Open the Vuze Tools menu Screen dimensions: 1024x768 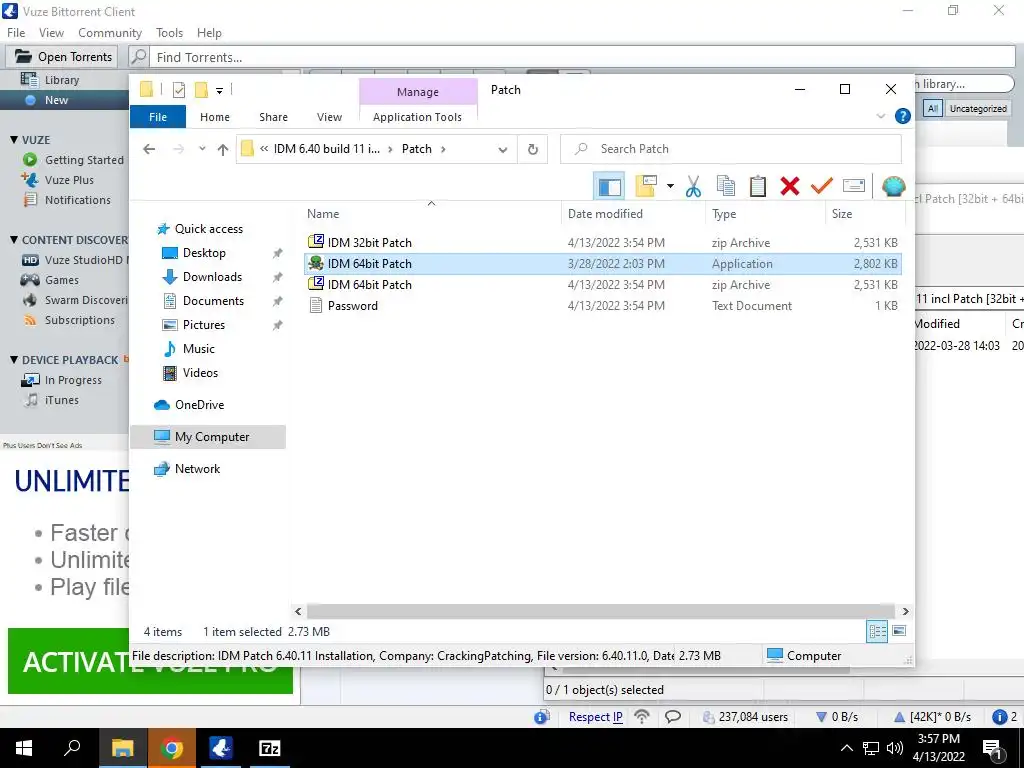169,33
